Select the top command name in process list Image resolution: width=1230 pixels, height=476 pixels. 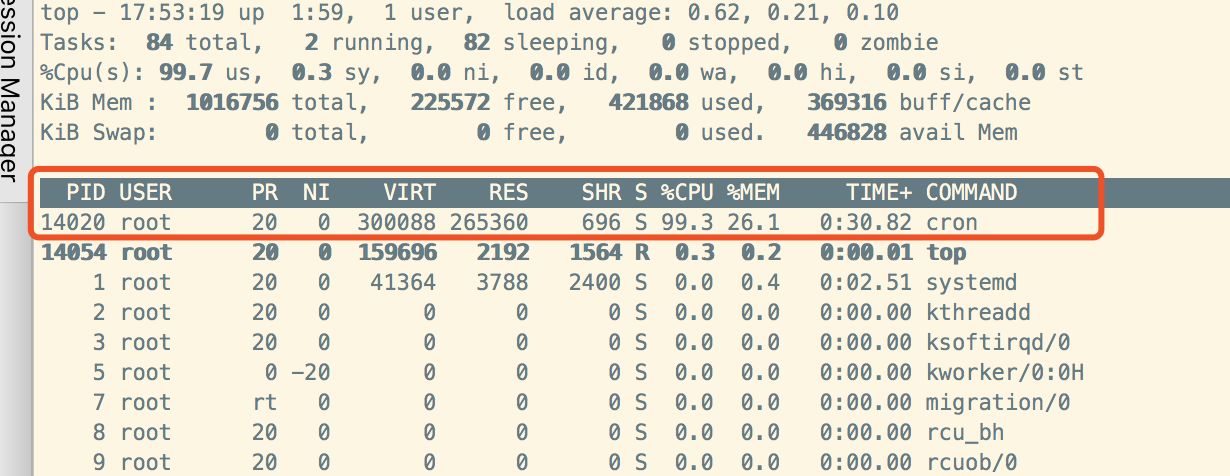tap(946, 252)
